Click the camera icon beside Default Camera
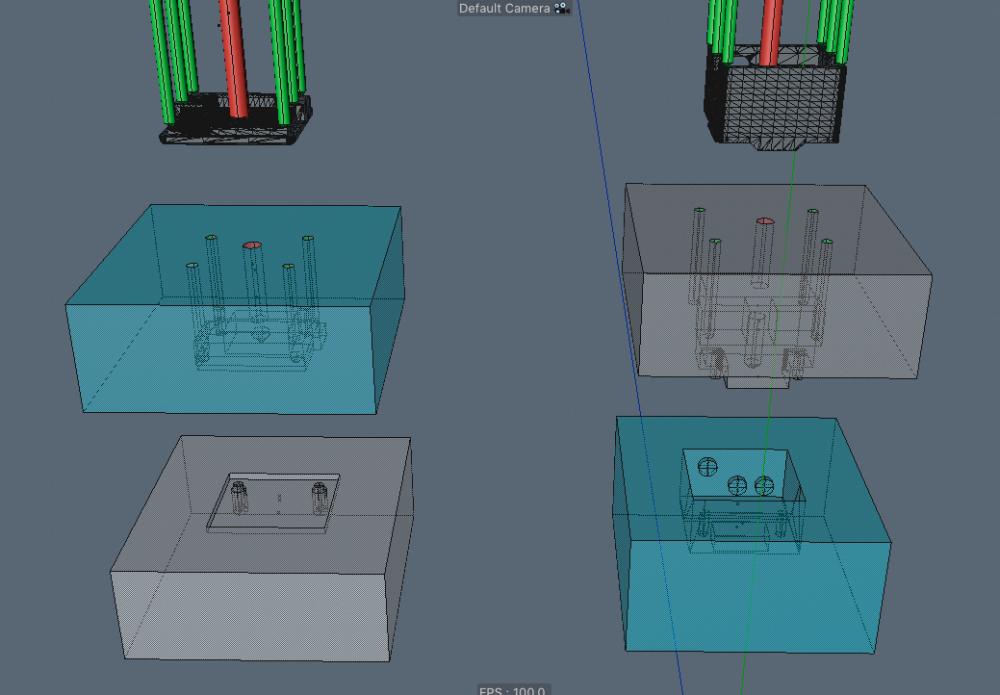The height and width of the screenshot is (695, 1000). tap(561, 8)
